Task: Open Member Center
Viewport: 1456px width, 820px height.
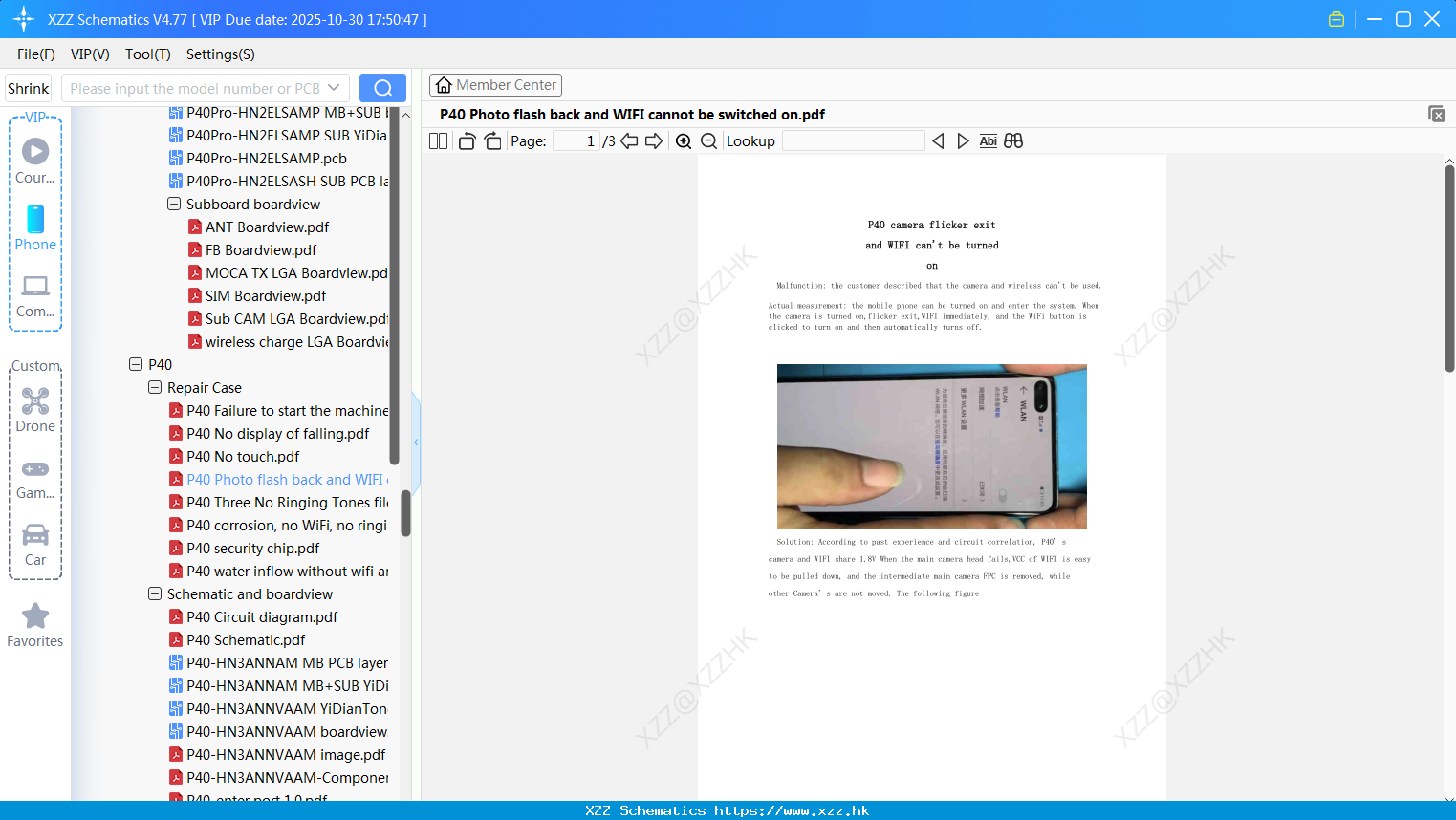Action: coord(495,85)
